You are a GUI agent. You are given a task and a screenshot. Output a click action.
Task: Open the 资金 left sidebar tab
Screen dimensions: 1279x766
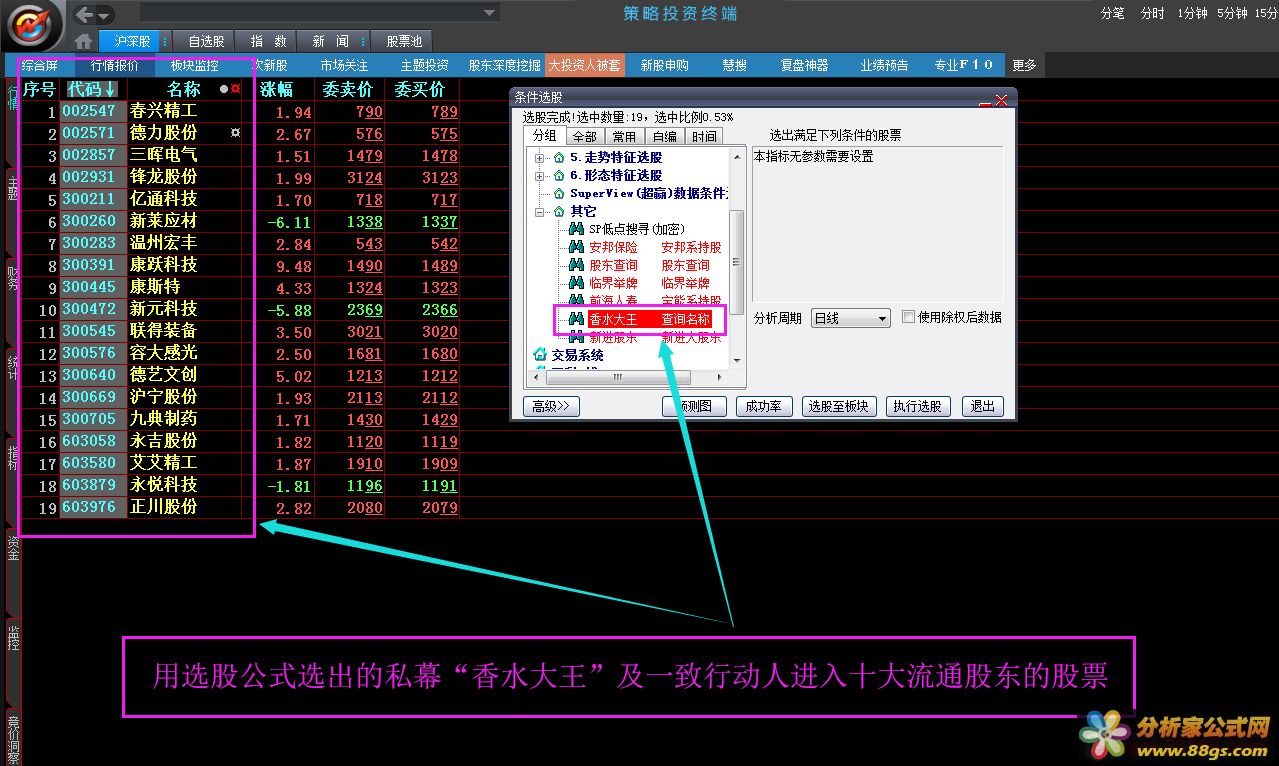(x=13, y=547)
